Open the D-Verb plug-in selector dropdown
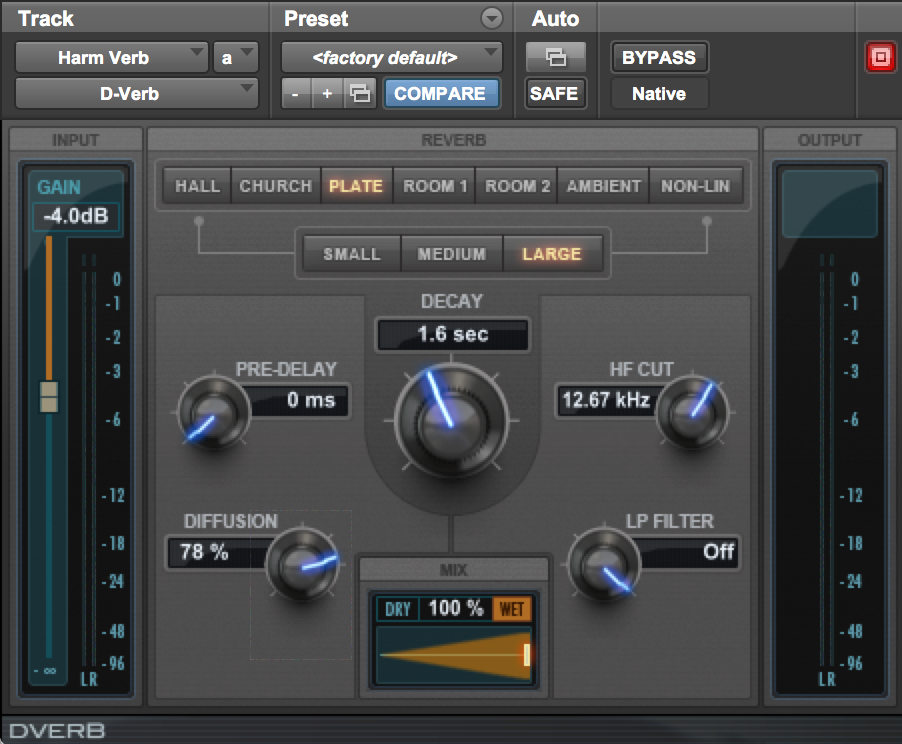Screen dimensions: 902x744 click(136, 93)
